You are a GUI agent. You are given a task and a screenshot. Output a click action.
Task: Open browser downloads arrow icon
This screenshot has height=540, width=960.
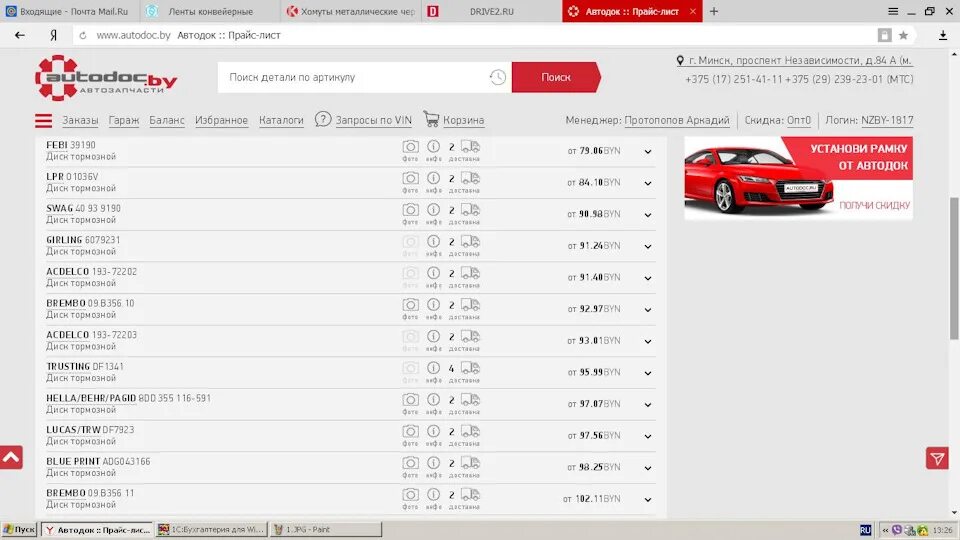(943, 36)
